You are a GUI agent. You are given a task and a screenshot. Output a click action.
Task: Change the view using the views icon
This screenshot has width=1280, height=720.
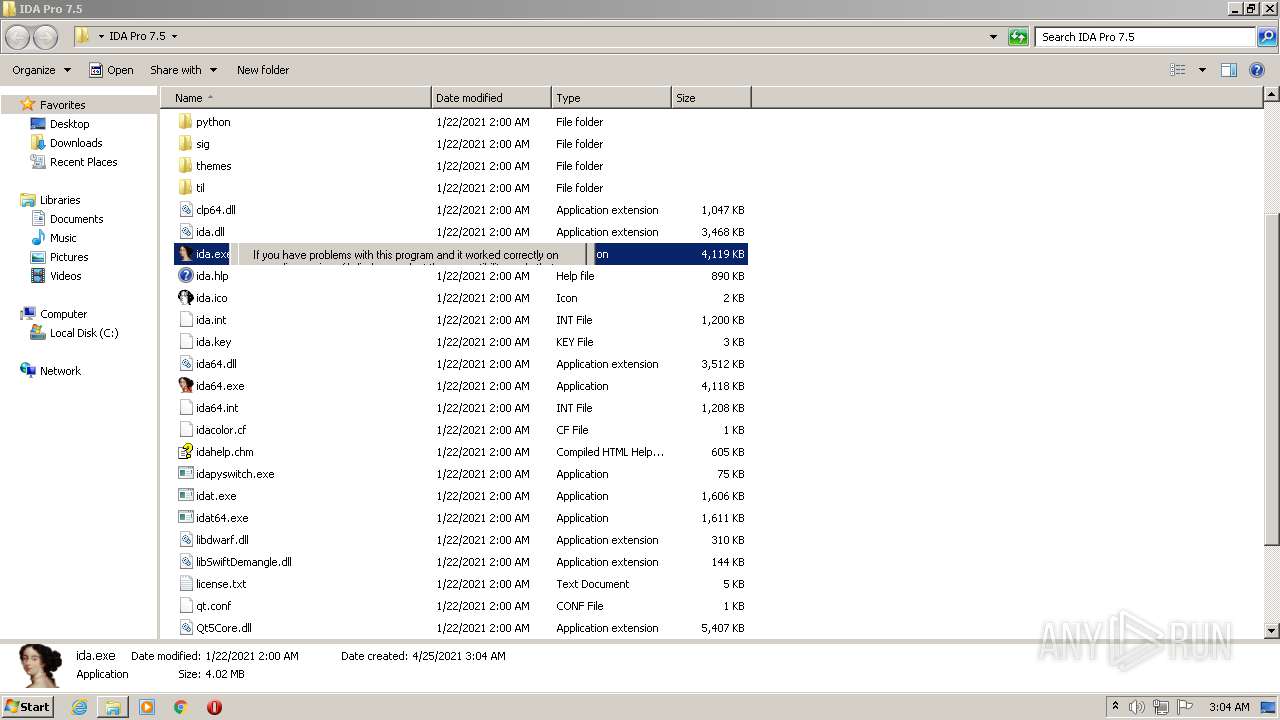point(1178,70)
